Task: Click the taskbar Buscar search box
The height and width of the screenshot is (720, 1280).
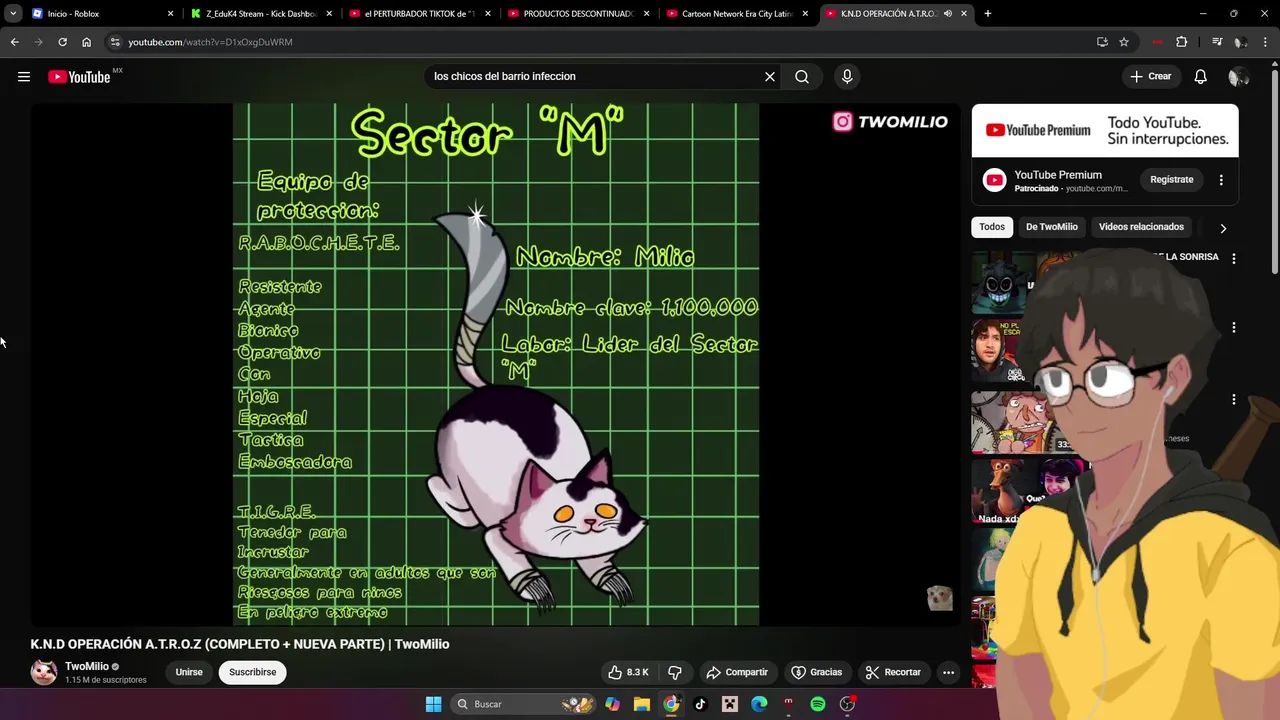Action: click(x=523, y=704)
